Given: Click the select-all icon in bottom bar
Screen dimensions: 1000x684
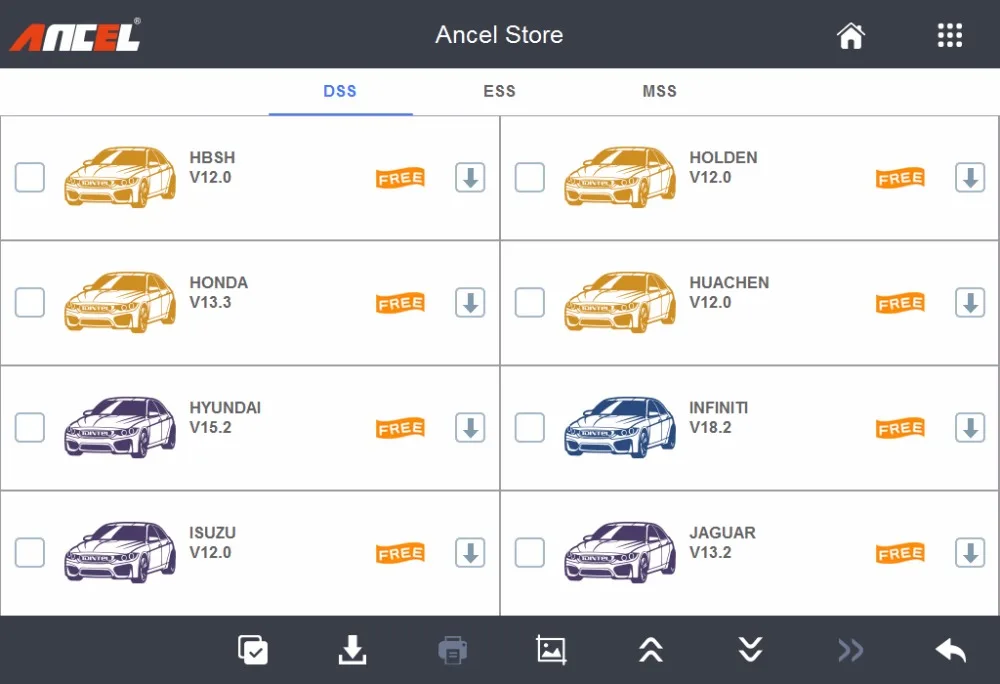Looking at the screenshot, I should pyautogui.click(x=253, y=650).
